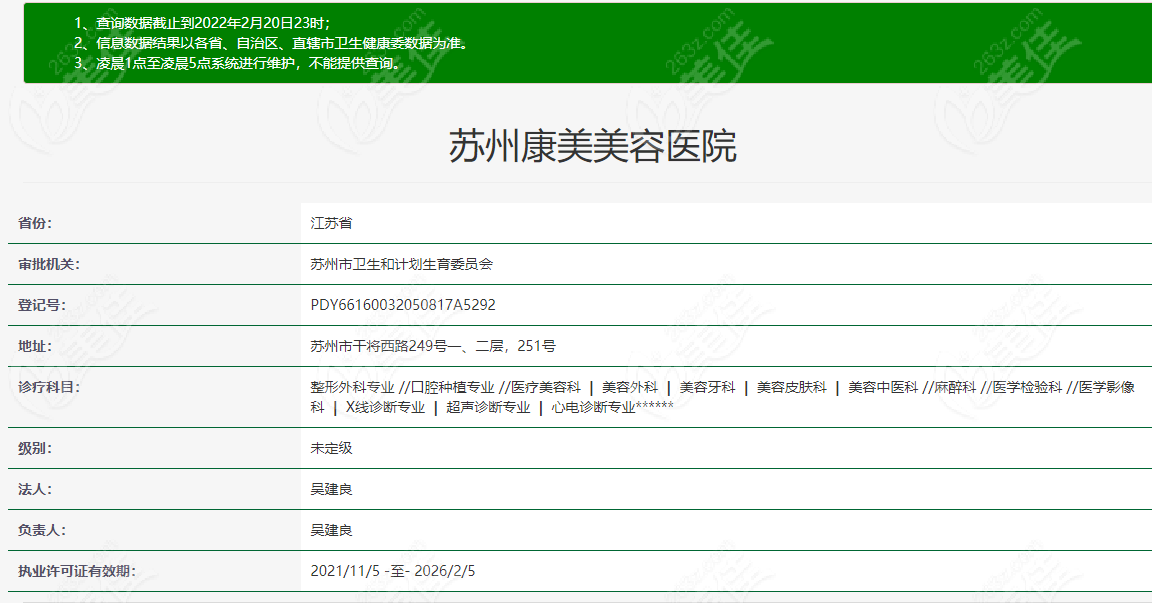Viewport: 1152px width, 603px height.
Task: Click the 苏州市卫生和计划生育委员会 value
Action: (402, 264)
